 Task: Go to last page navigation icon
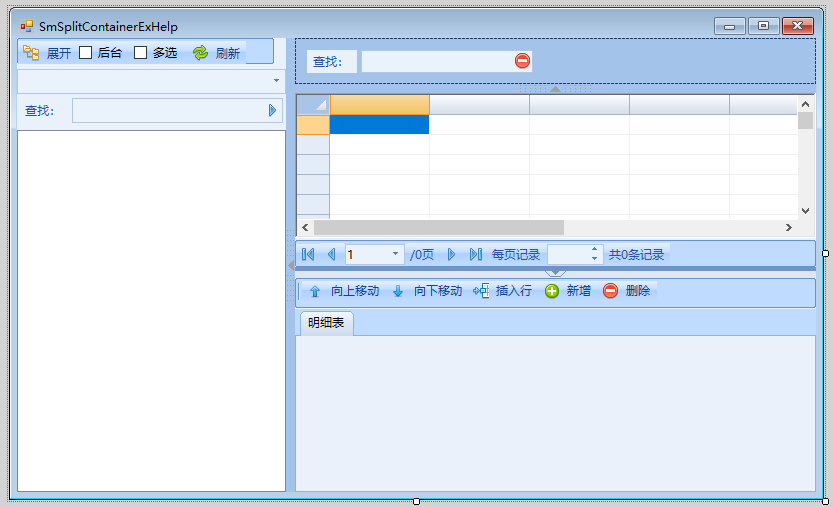475,255
